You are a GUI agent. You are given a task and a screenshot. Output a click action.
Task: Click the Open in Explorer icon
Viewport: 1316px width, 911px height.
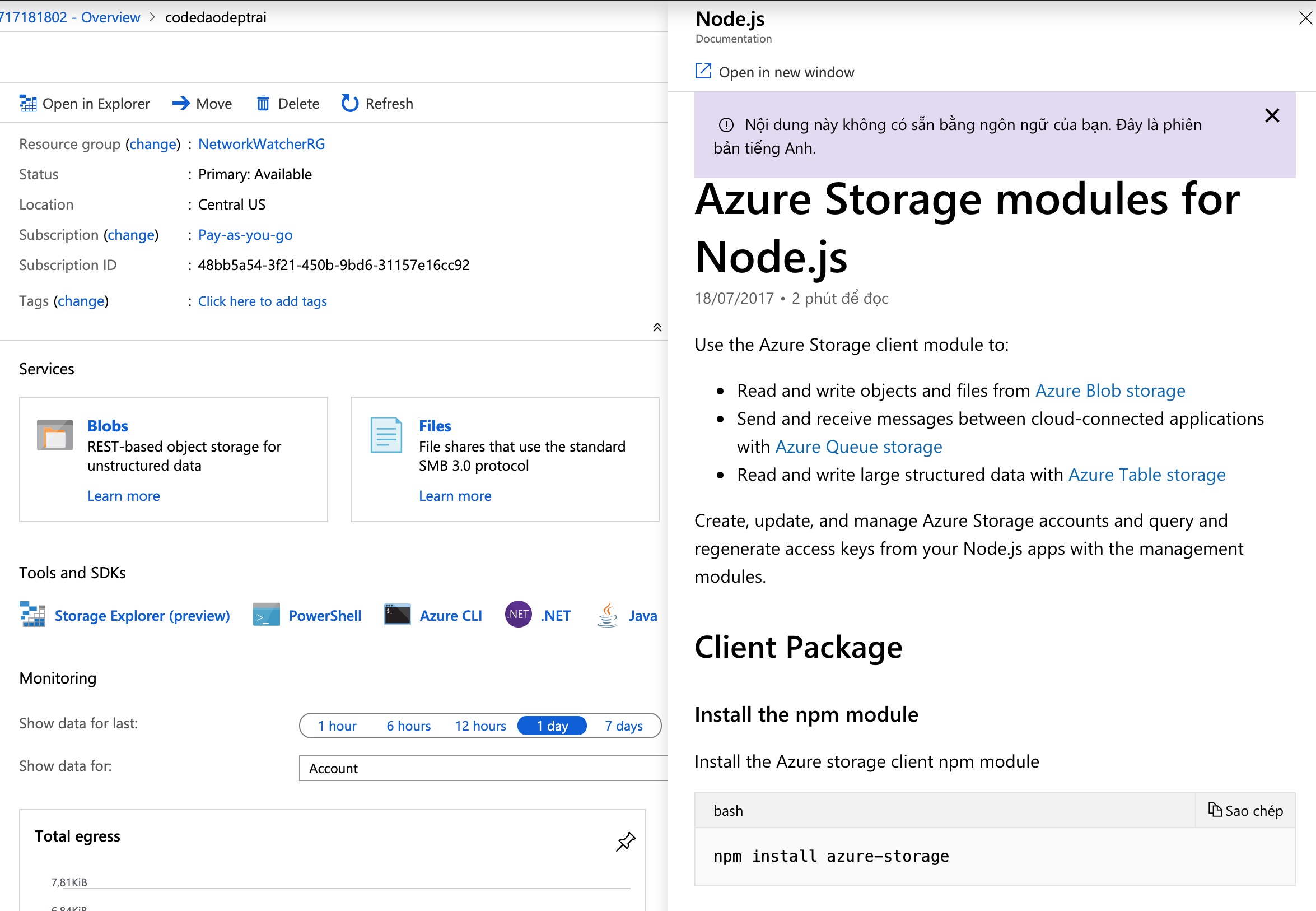pos(28,103)
